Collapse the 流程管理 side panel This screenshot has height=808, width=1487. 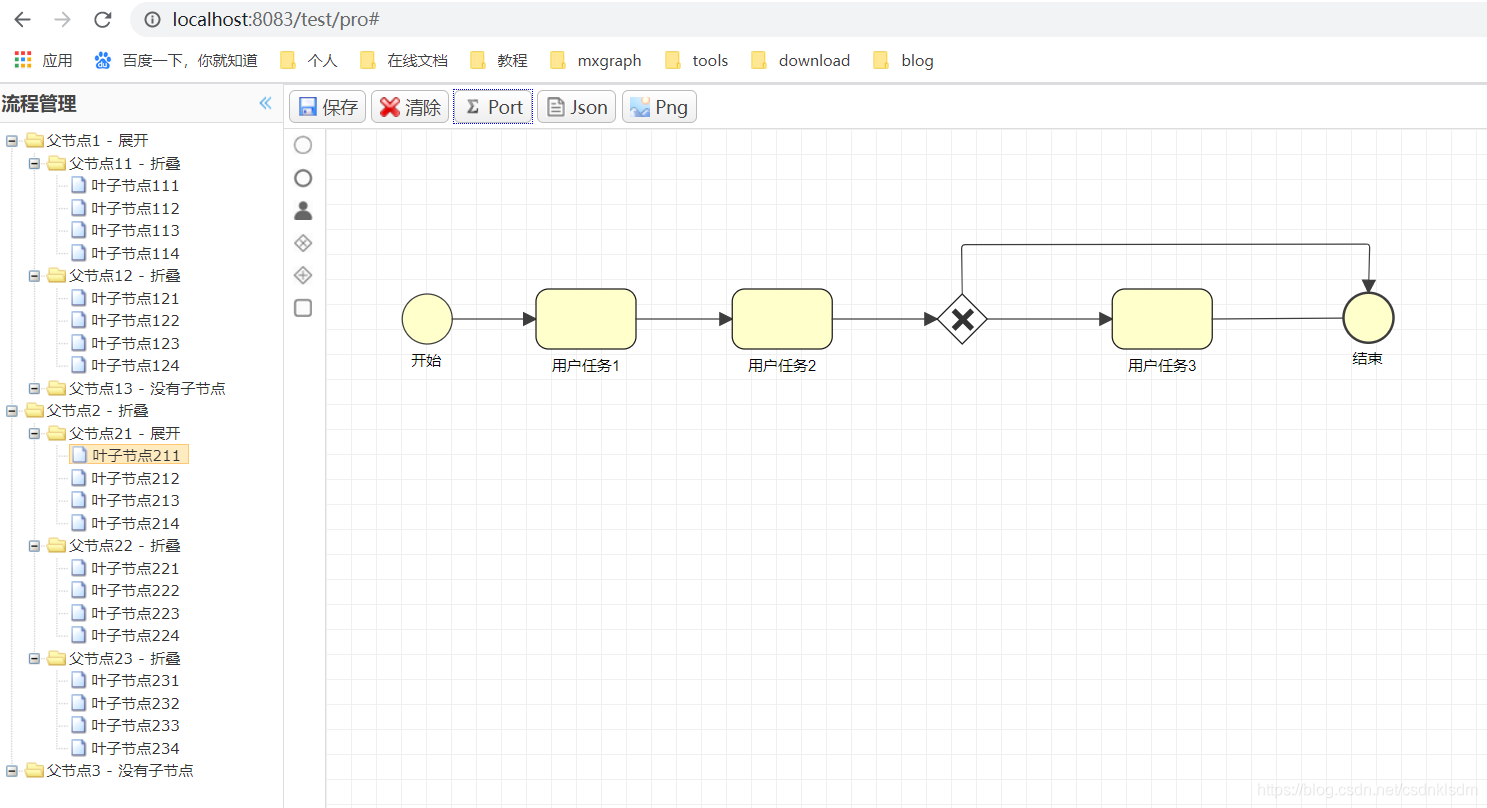click(x=265, y=103)
